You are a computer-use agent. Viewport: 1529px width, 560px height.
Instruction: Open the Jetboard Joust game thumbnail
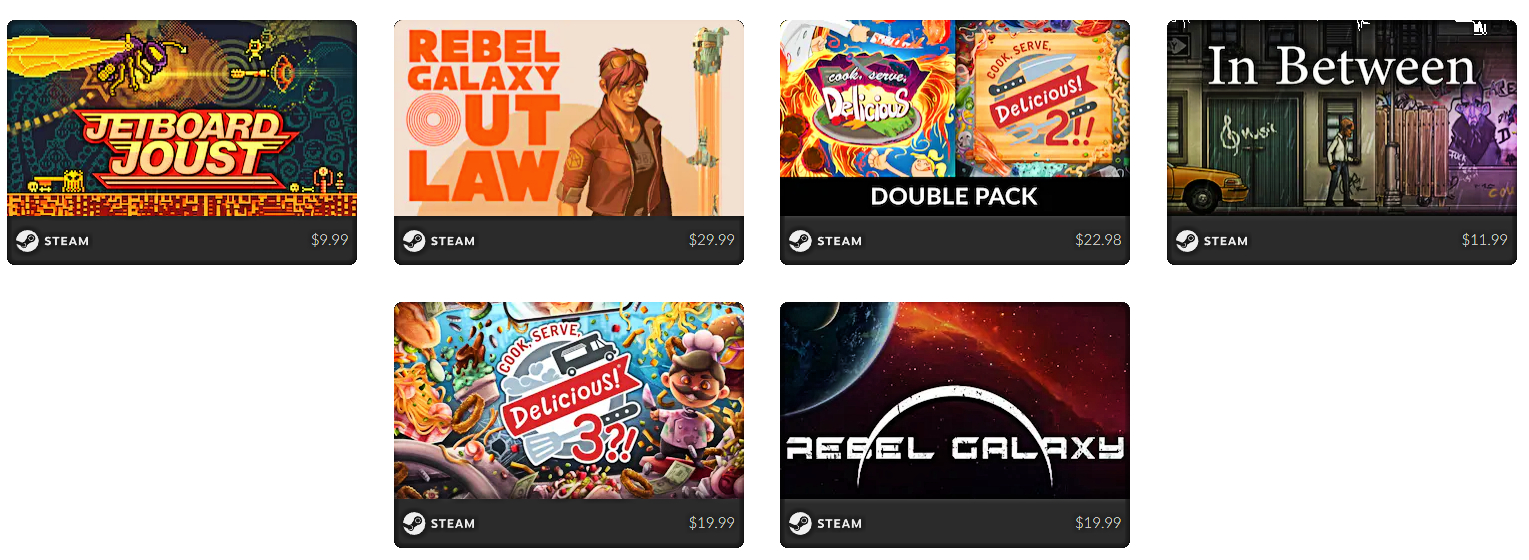182,118
